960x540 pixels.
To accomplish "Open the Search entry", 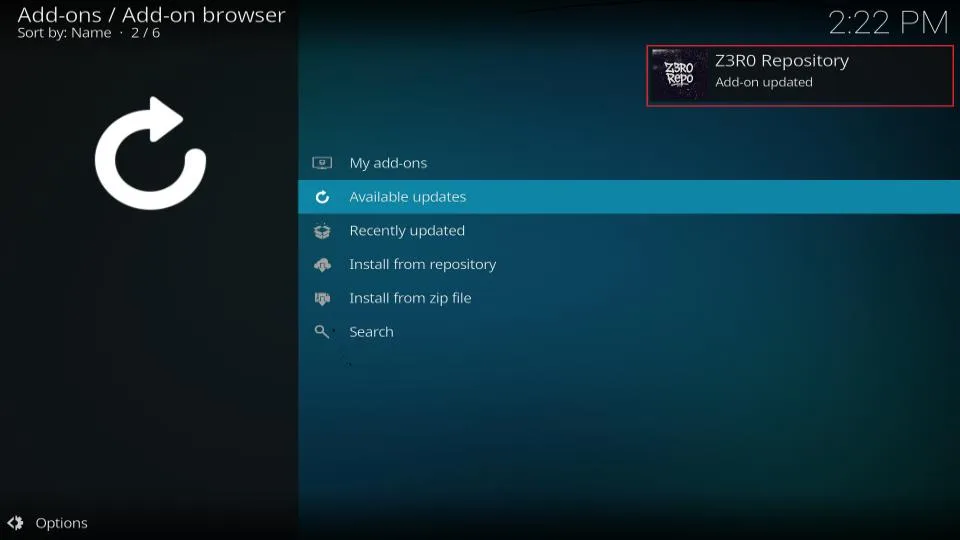I will [629, 331].
